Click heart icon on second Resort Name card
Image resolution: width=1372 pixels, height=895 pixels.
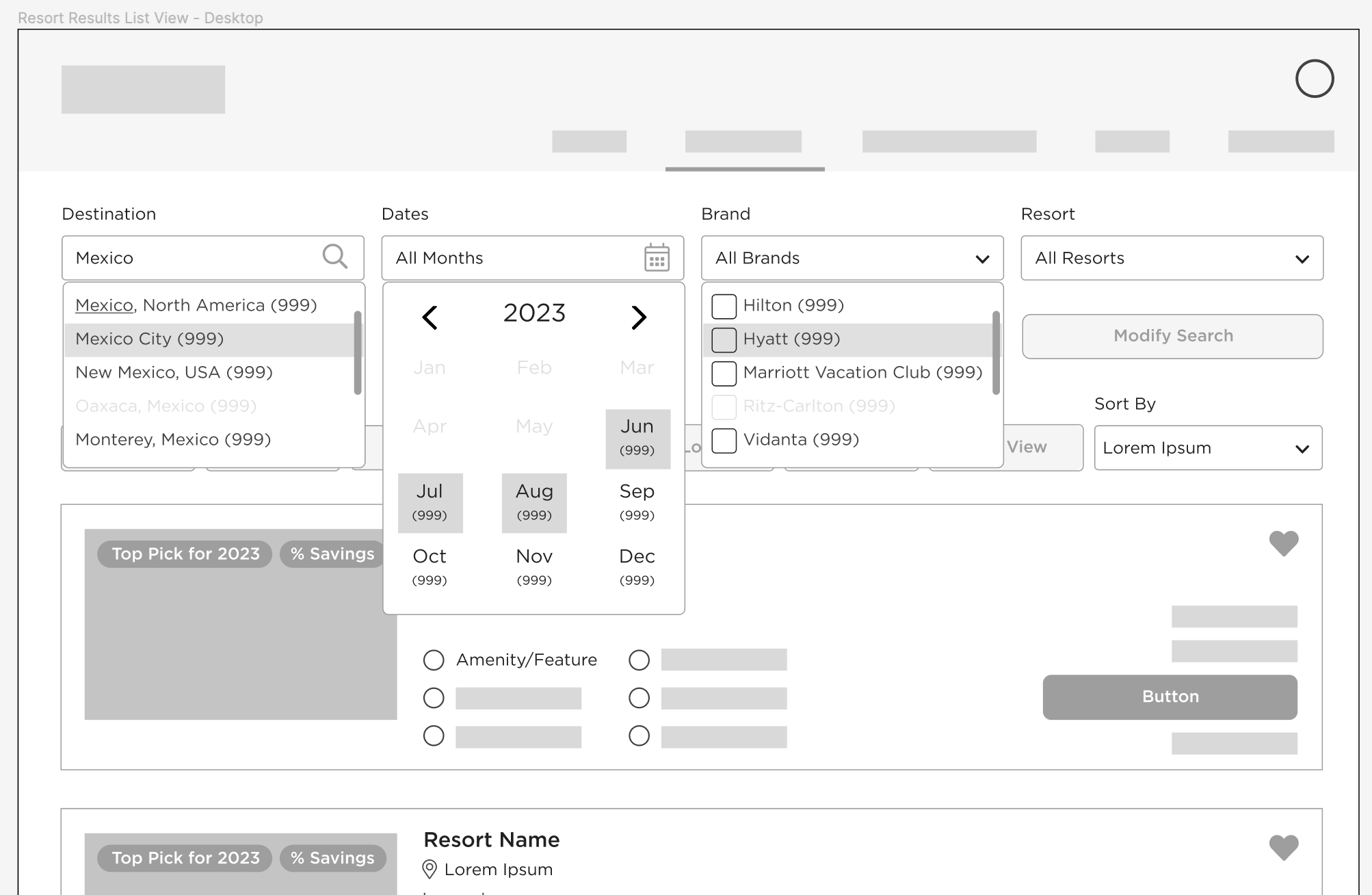pyautogui.click(x=1283, y=847)
